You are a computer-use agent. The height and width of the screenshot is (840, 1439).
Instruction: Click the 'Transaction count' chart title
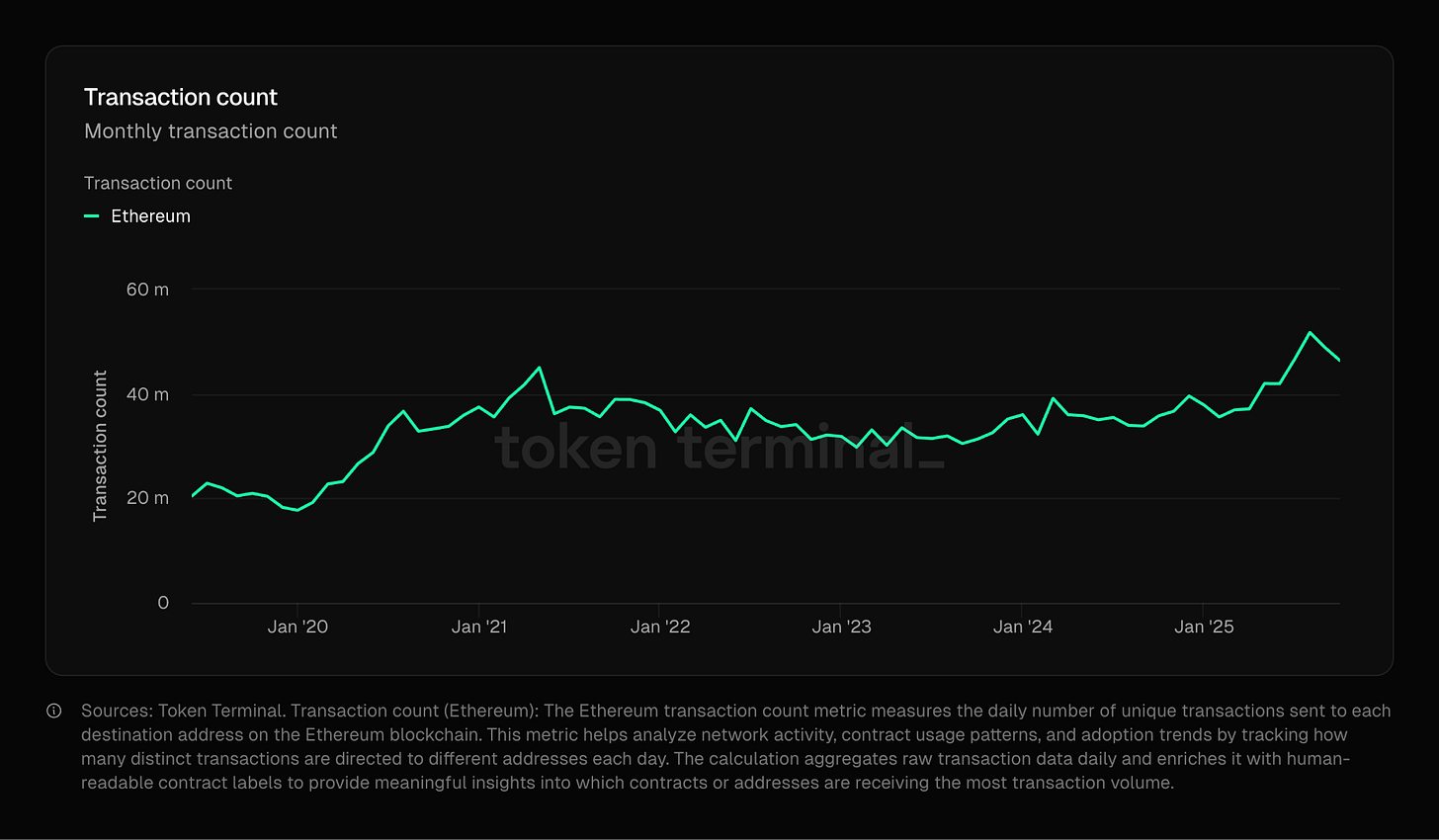coord(181,97)
